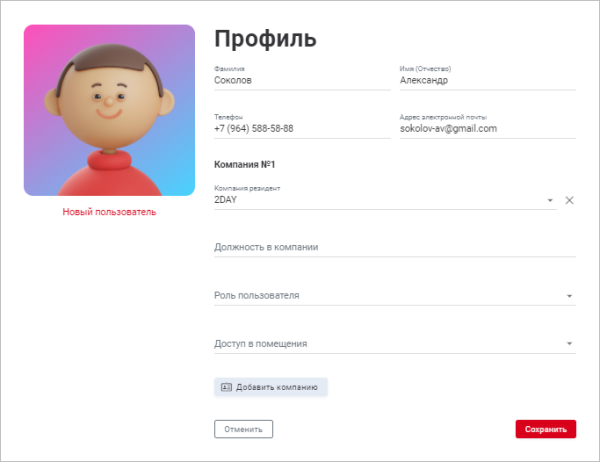Remove company with the X icon
Viewport: 600px width, 462px height.
tap(569, 200)
